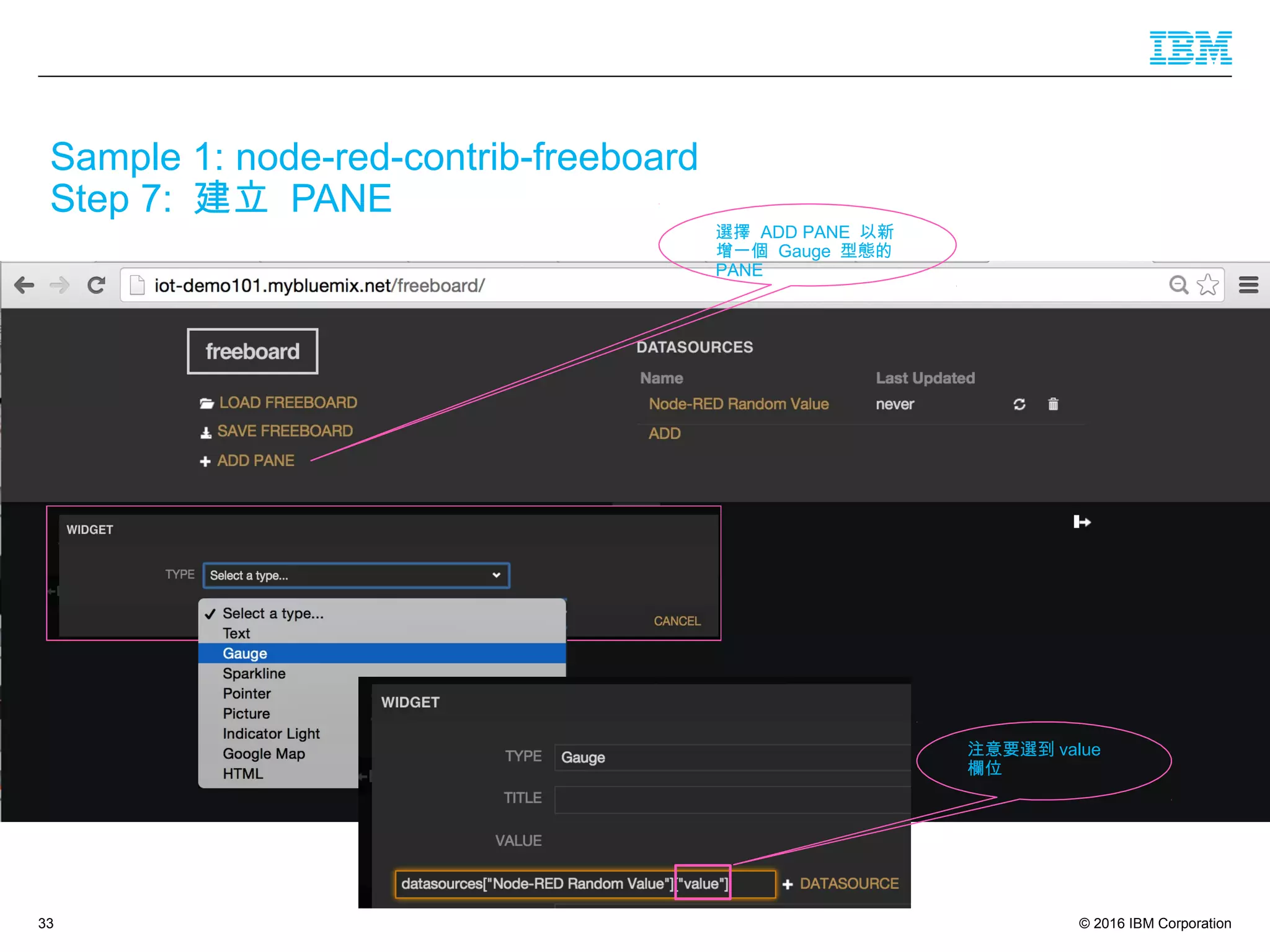The image size is (1270, 952).
Task: Choose Picture from type list
Action: click(x=278, y=713)
